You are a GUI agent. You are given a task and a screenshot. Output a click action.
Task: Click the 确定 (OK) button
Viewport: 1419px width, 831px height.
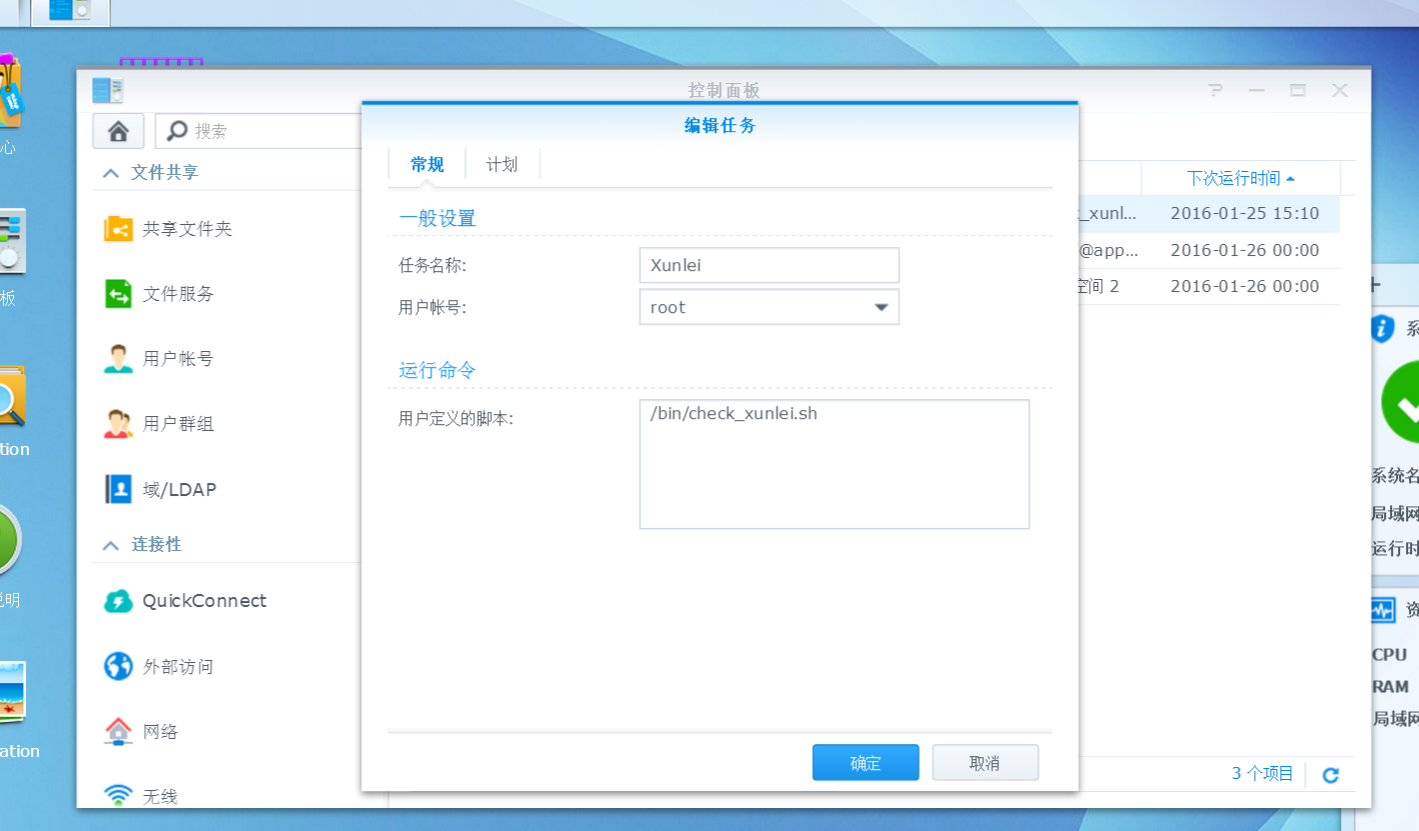click(x=866, y=763)
